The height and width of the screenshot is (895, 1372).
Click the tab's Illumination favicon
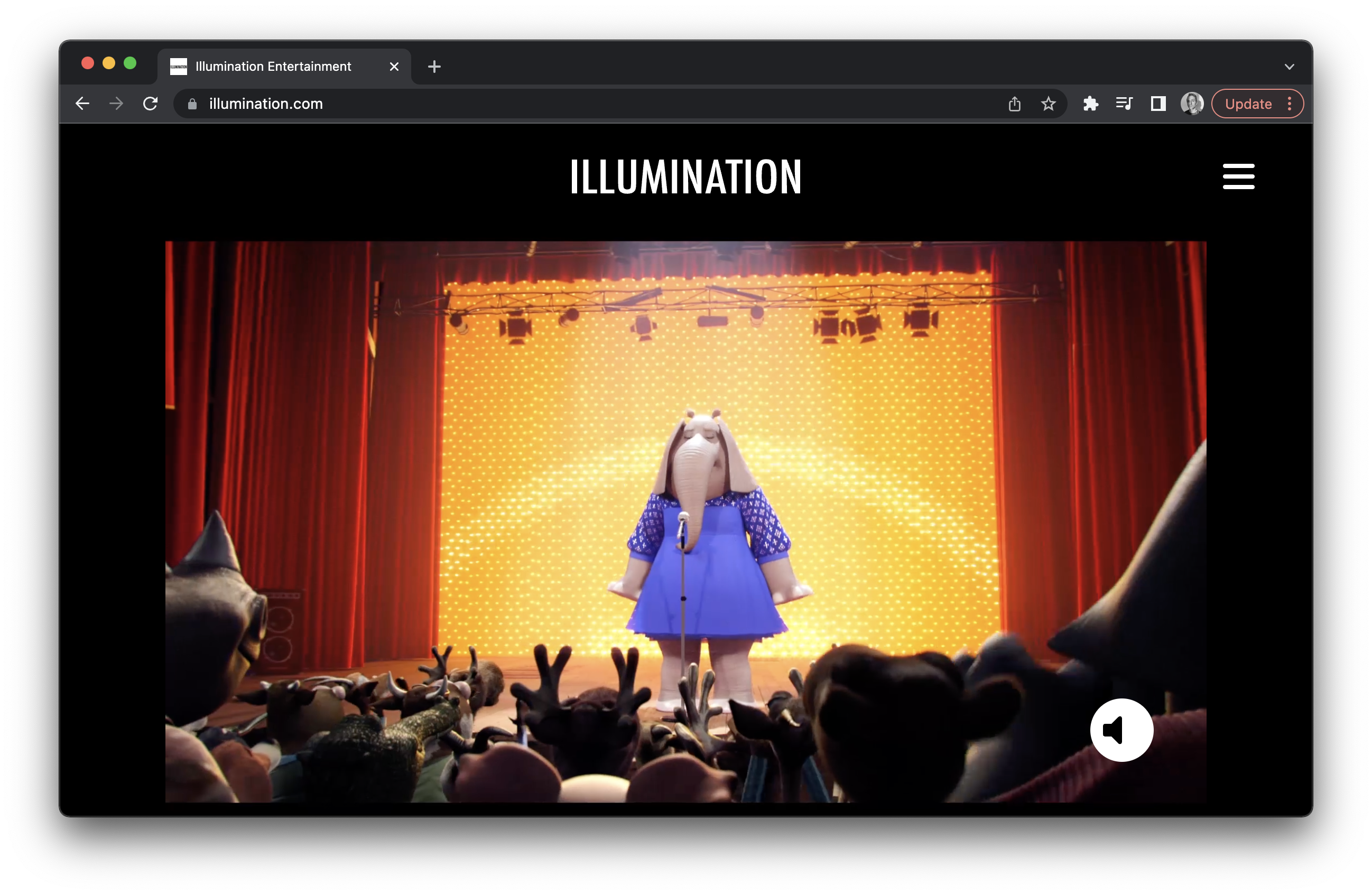(179, 67)
